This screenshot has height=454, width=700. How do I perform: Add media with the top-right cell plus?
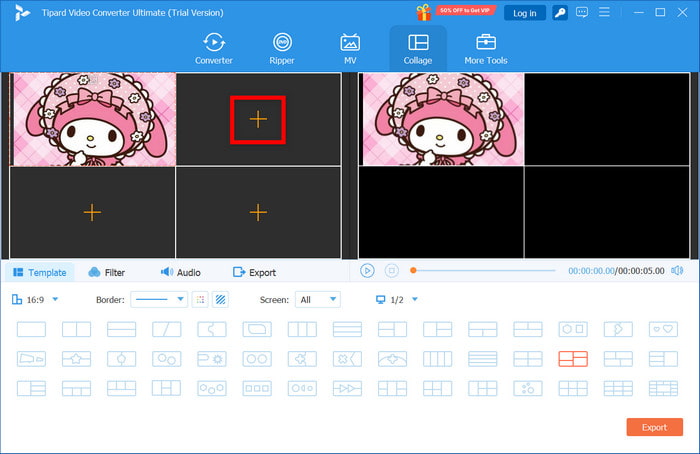[x=258, y=119]
